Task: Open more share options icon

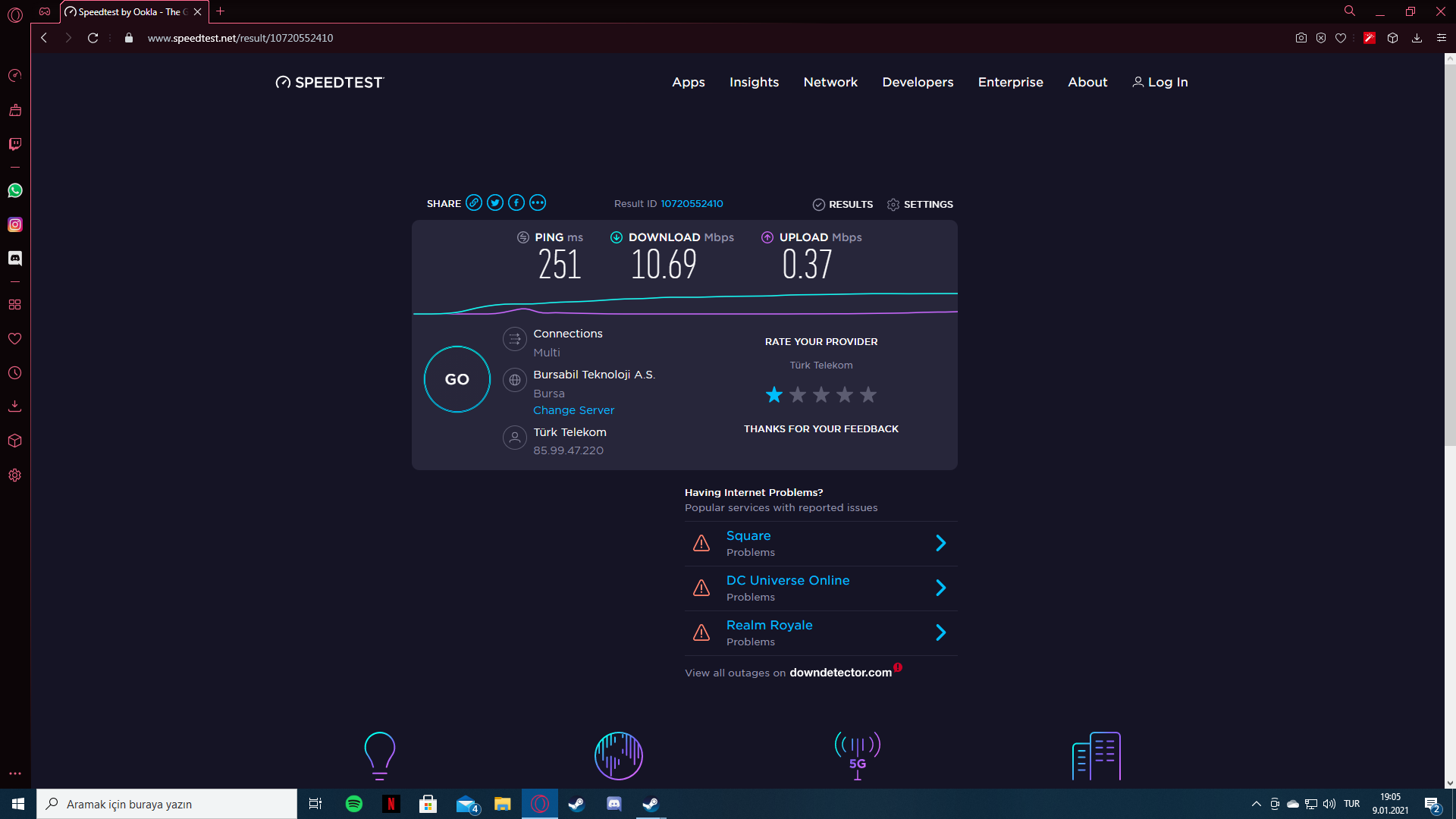Action: (x=538, y=202)
